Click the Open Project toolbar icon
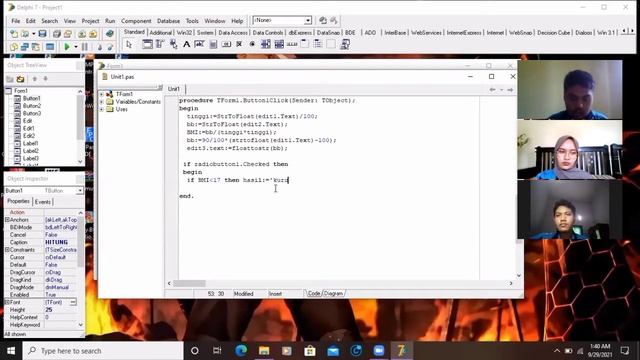 [x=68, y=33]
